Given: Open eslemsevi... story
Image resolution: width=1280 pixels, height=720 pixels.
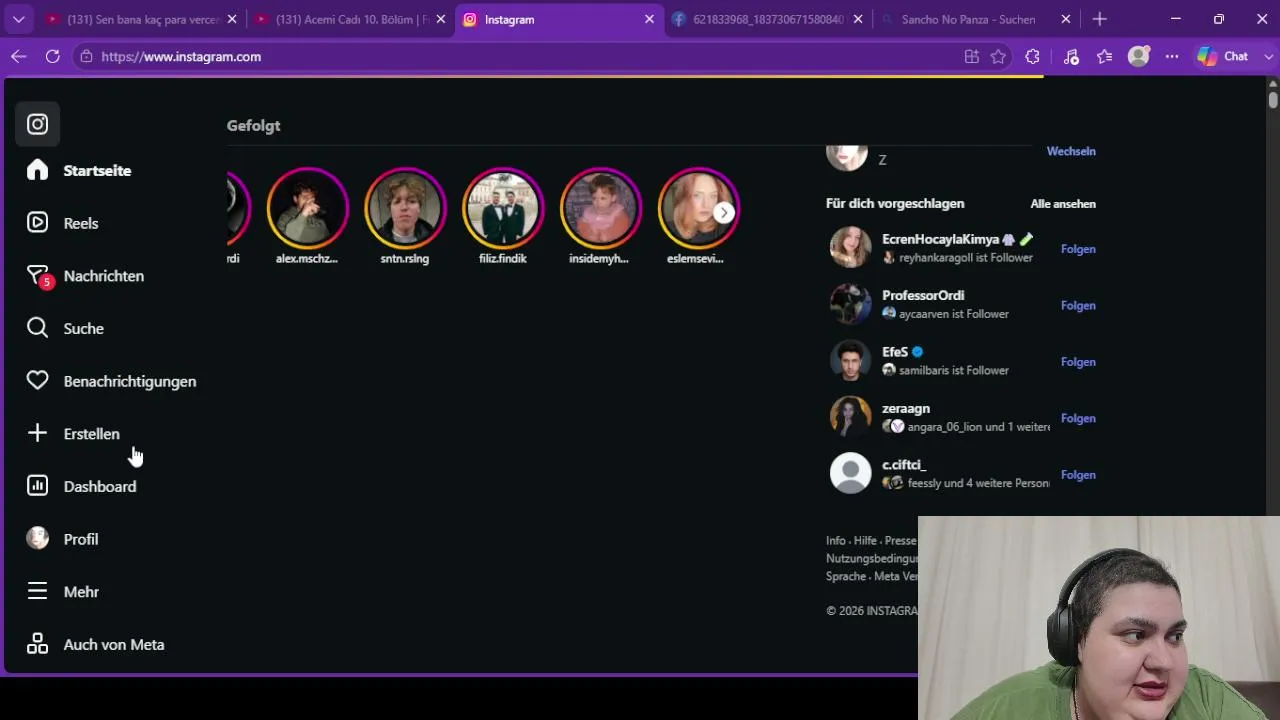Looking at the screenshot, I should (x=699, y=208).
